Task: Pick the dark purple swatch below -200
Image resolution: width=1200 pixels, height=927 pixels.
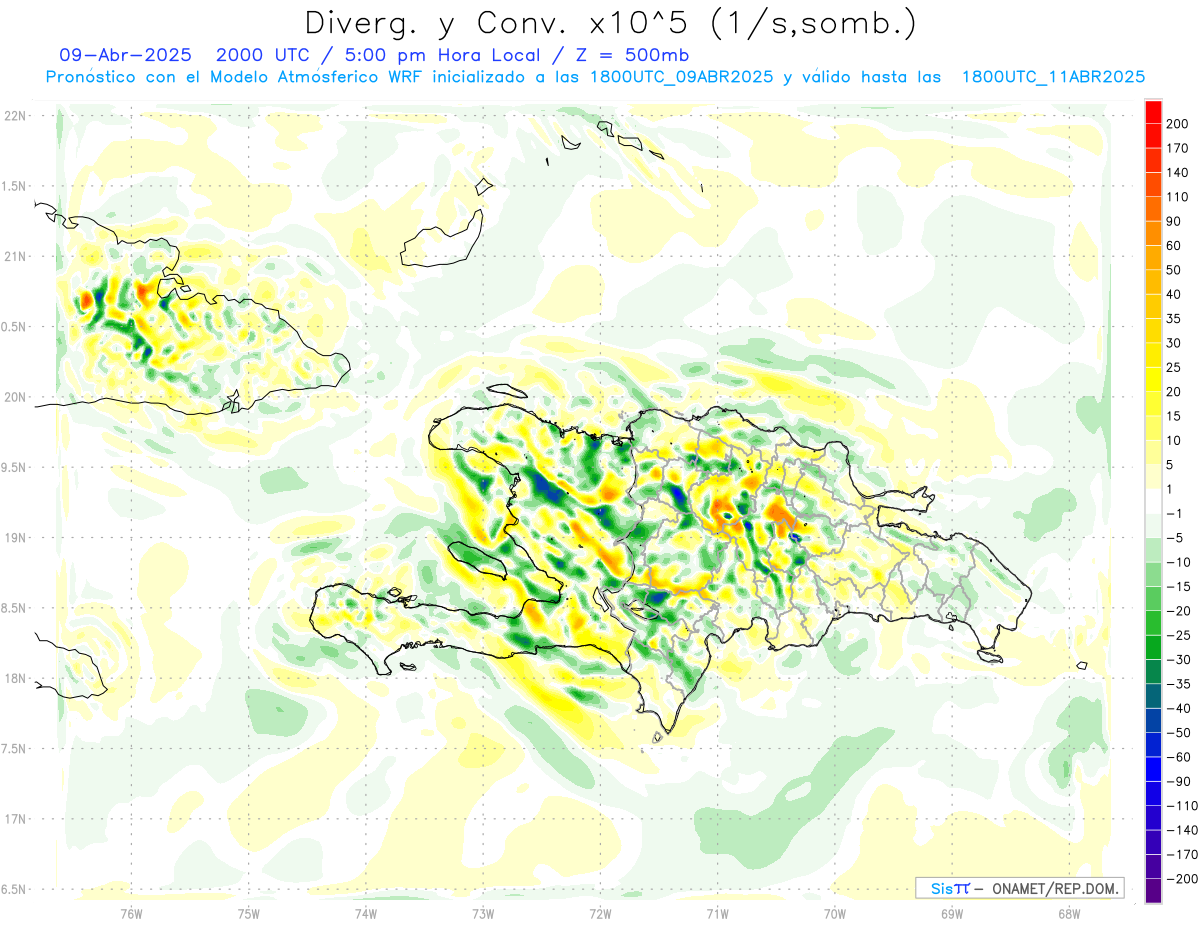Action: (1153, 891)
